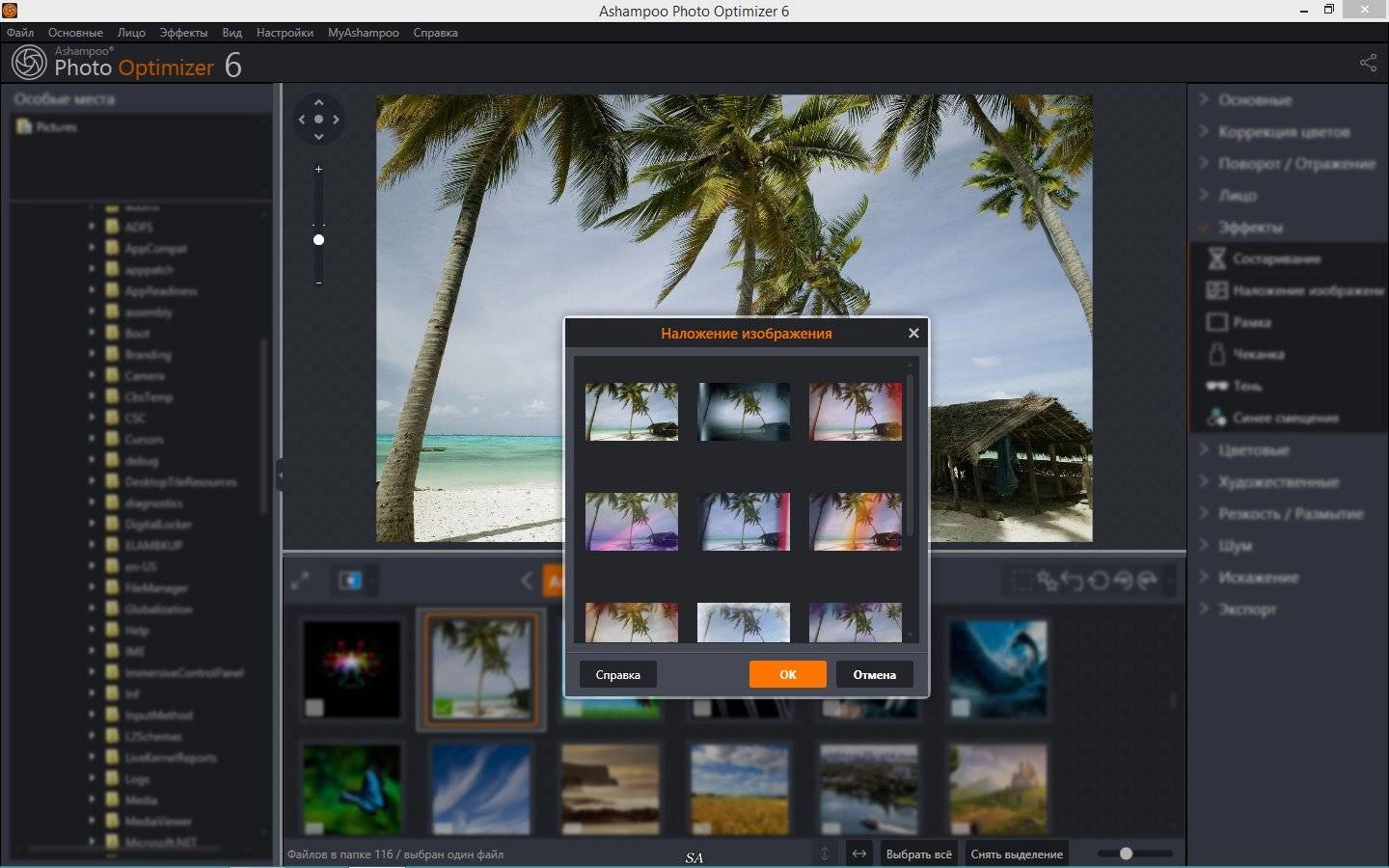Click the fullscreen expand arrows icon

[x=300, y=581]
